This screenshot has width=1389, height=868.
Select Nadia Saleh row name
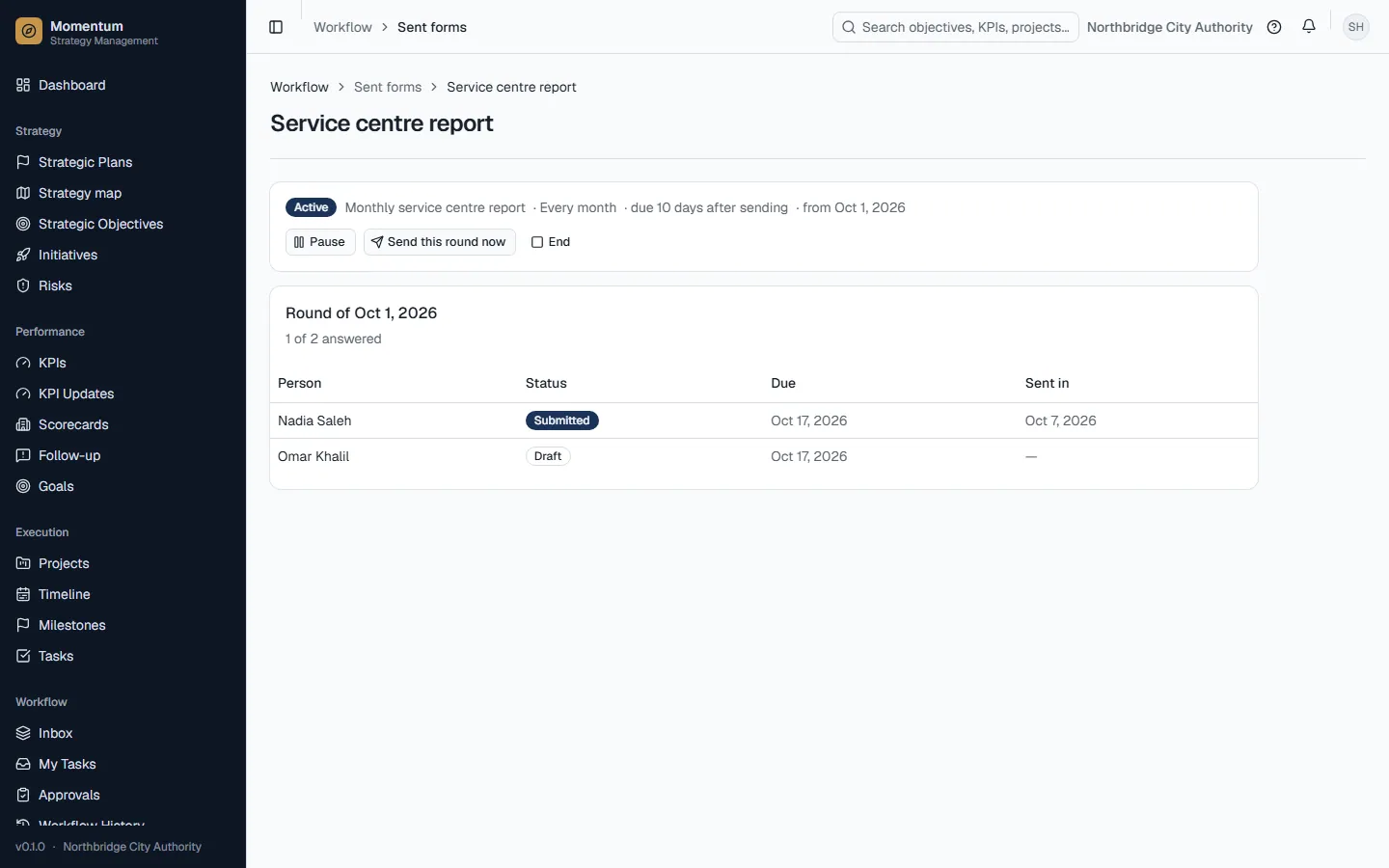click(x=314, y=420)
